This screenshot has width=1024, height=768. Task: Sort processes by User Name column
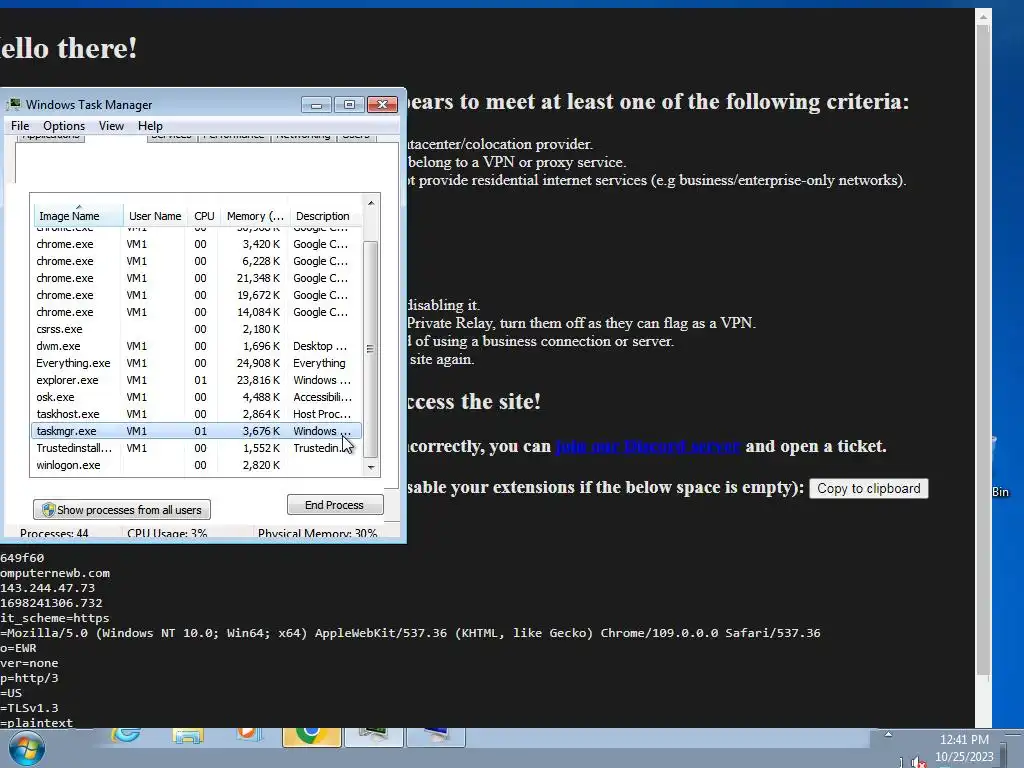pos(155,216)
